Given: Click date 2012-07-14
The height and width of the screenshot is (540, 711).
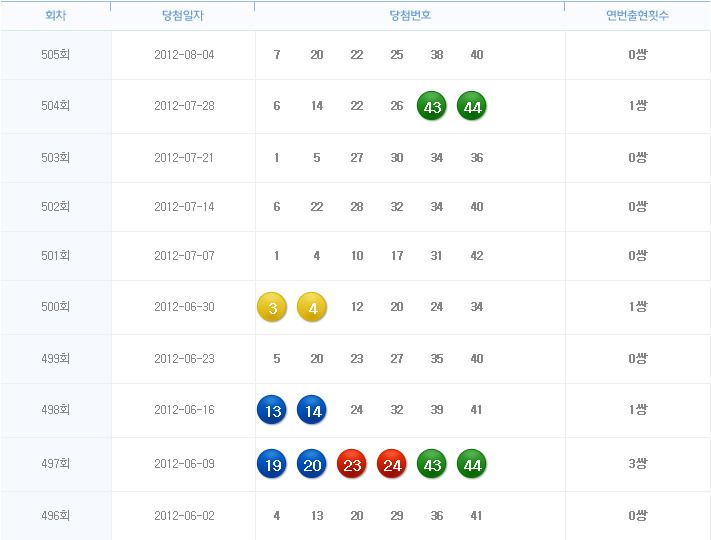Looking at the screenshot, I should tap(184, 207).
